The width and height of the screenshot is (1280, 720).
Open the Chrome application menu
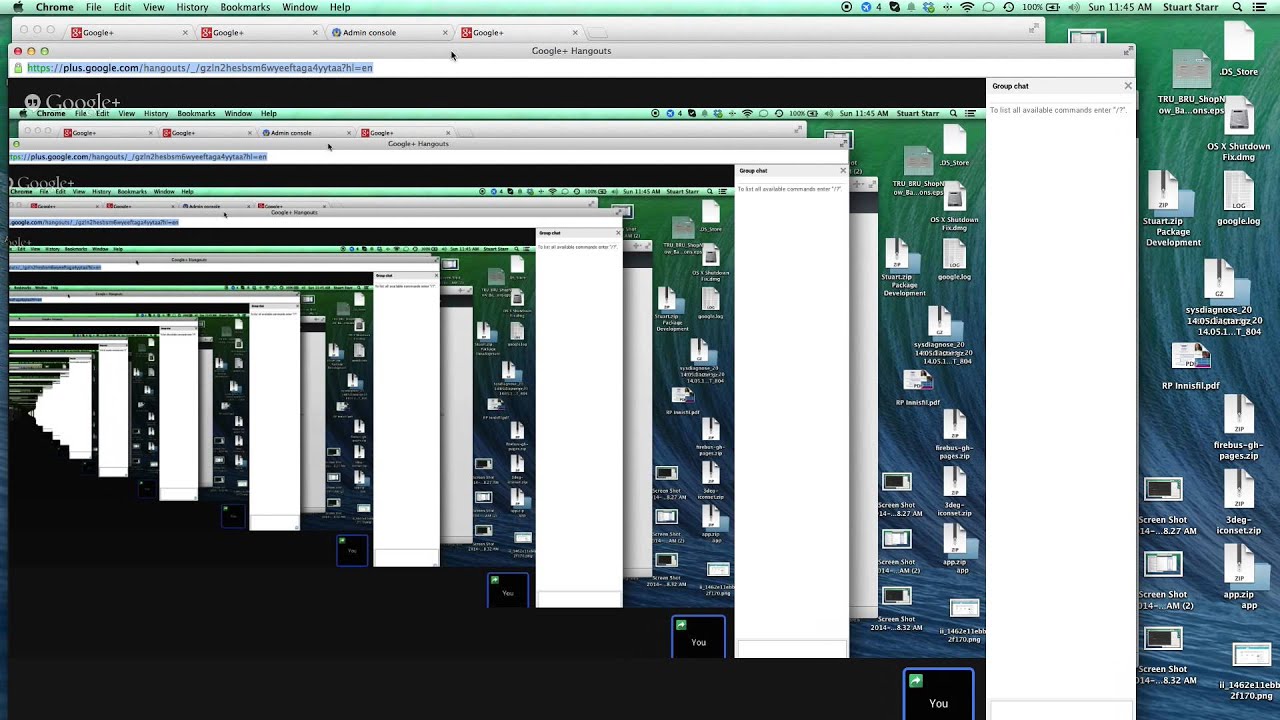pyautogui.click(x=54, y=7)
